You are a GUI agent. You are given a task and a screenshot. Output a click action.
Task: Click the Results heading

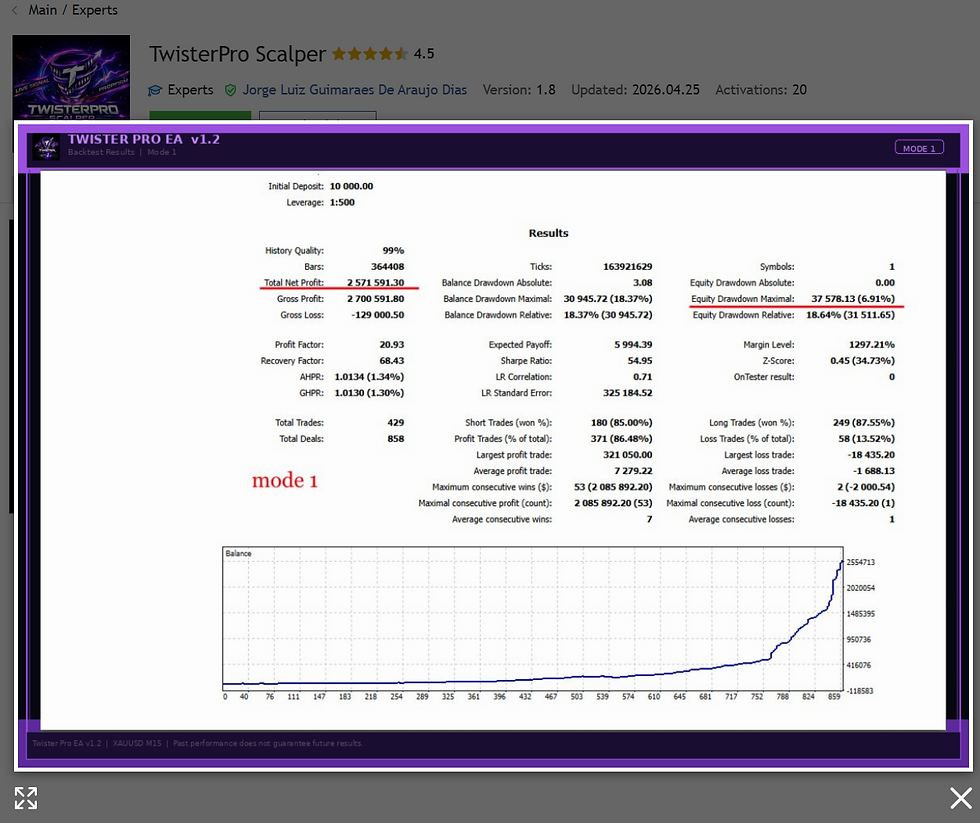pyautogui.click(x=549, y=233)
